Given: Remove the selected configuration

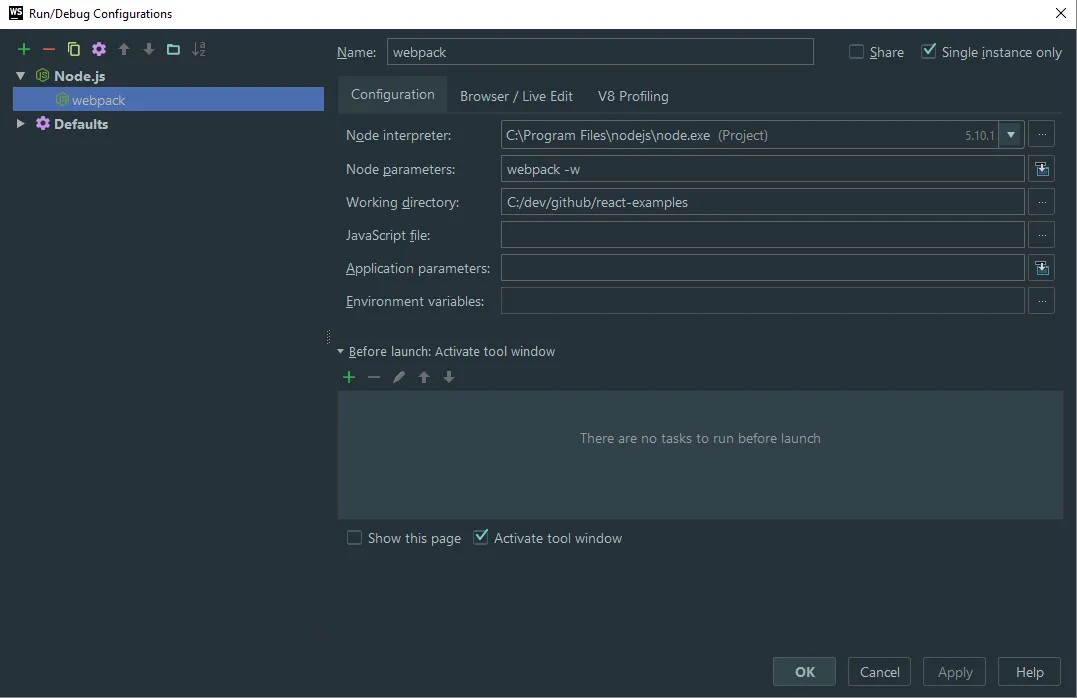Looking at the screenshot, I should [x=49, y=49].
